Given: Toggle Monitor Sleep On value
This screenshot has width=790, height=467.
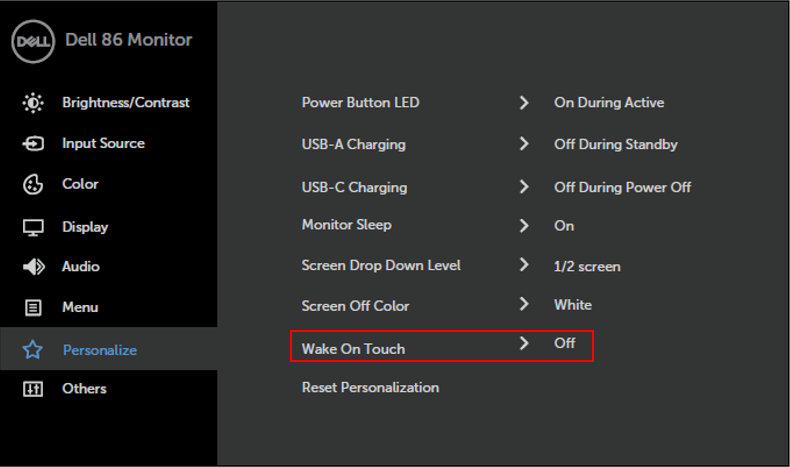Looking at the screenshot, I should (564, 226).
